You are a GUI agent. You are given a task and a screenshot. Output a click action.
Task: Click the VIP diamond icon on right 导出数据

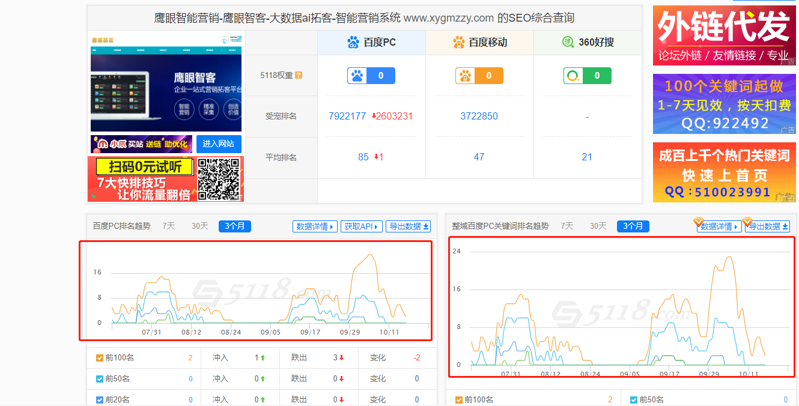(747, 222)
